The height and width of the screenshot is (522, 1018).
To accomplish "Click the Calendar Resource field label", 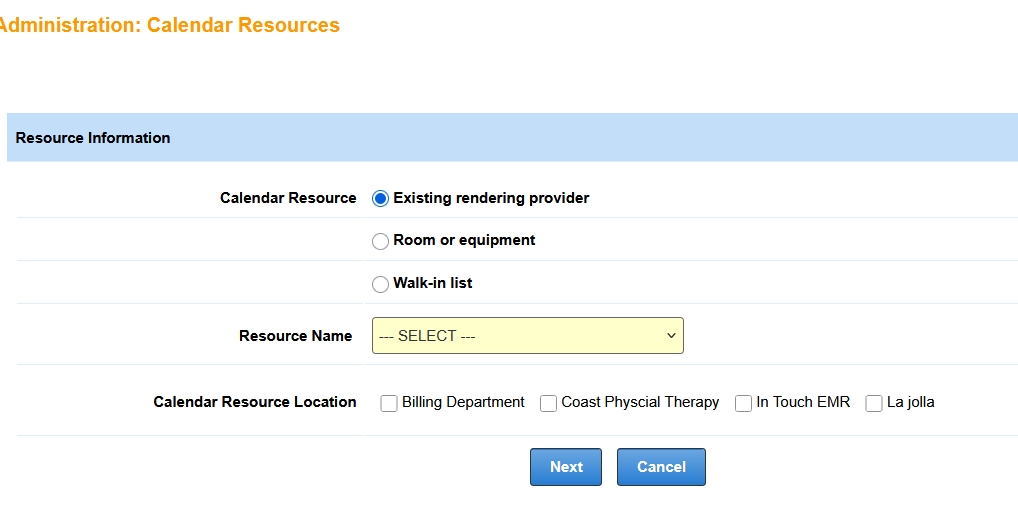I will pos(288,198).
